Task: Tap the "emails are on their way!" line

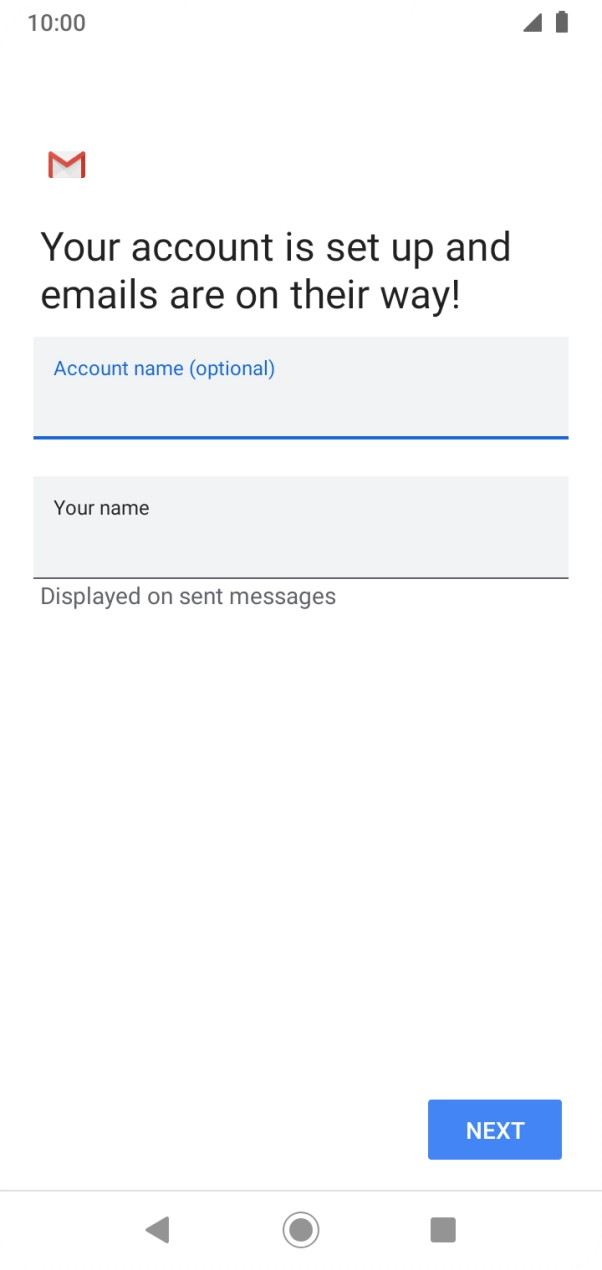Action: coord(250,296)
